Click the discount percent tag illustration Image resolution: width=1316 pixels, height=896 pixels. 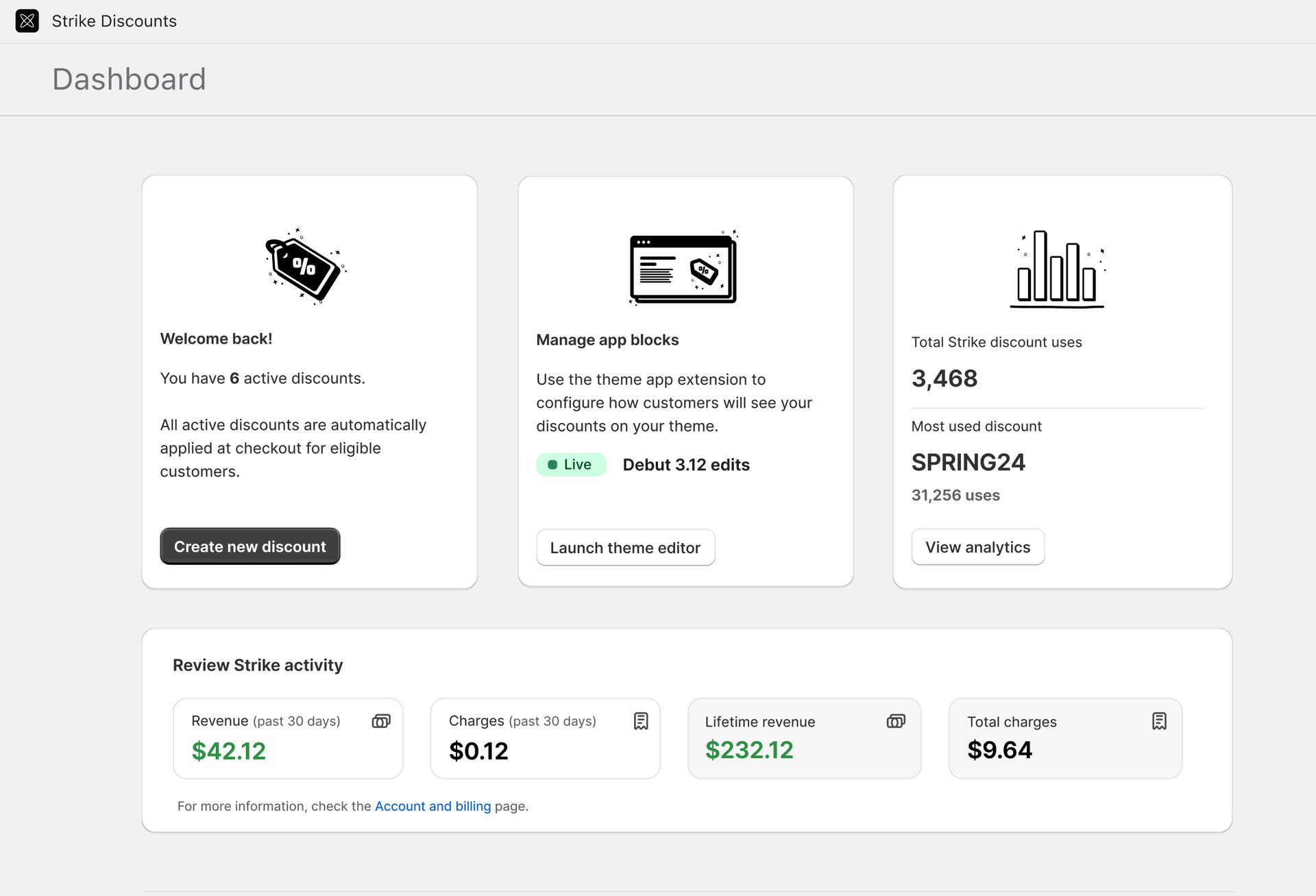305,267
